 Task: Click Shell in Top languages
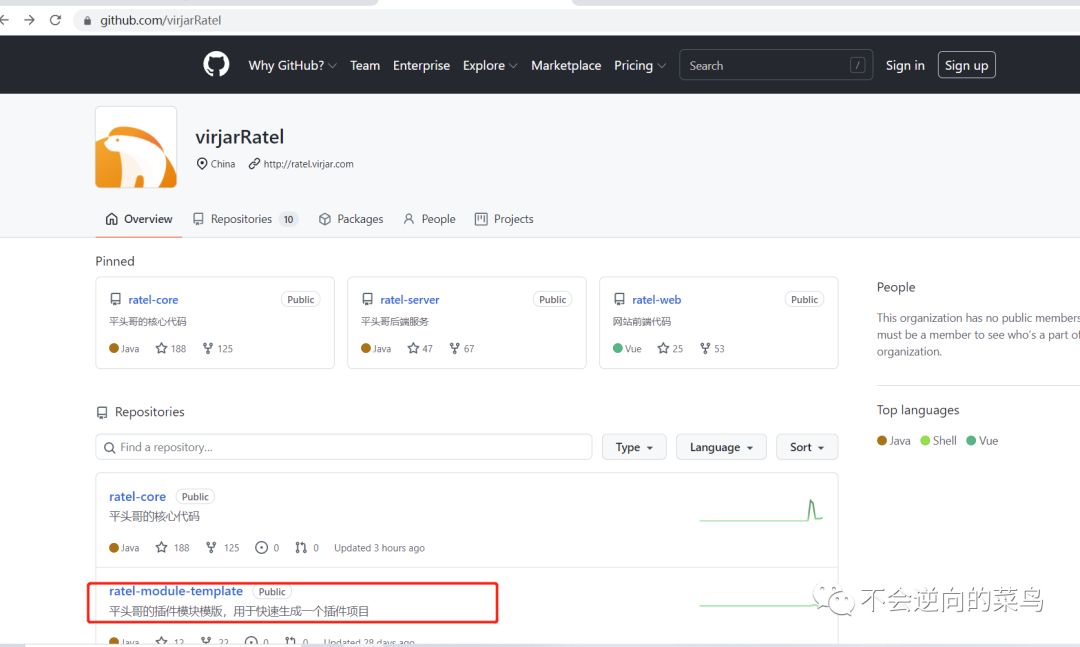(x=938, y=441)
